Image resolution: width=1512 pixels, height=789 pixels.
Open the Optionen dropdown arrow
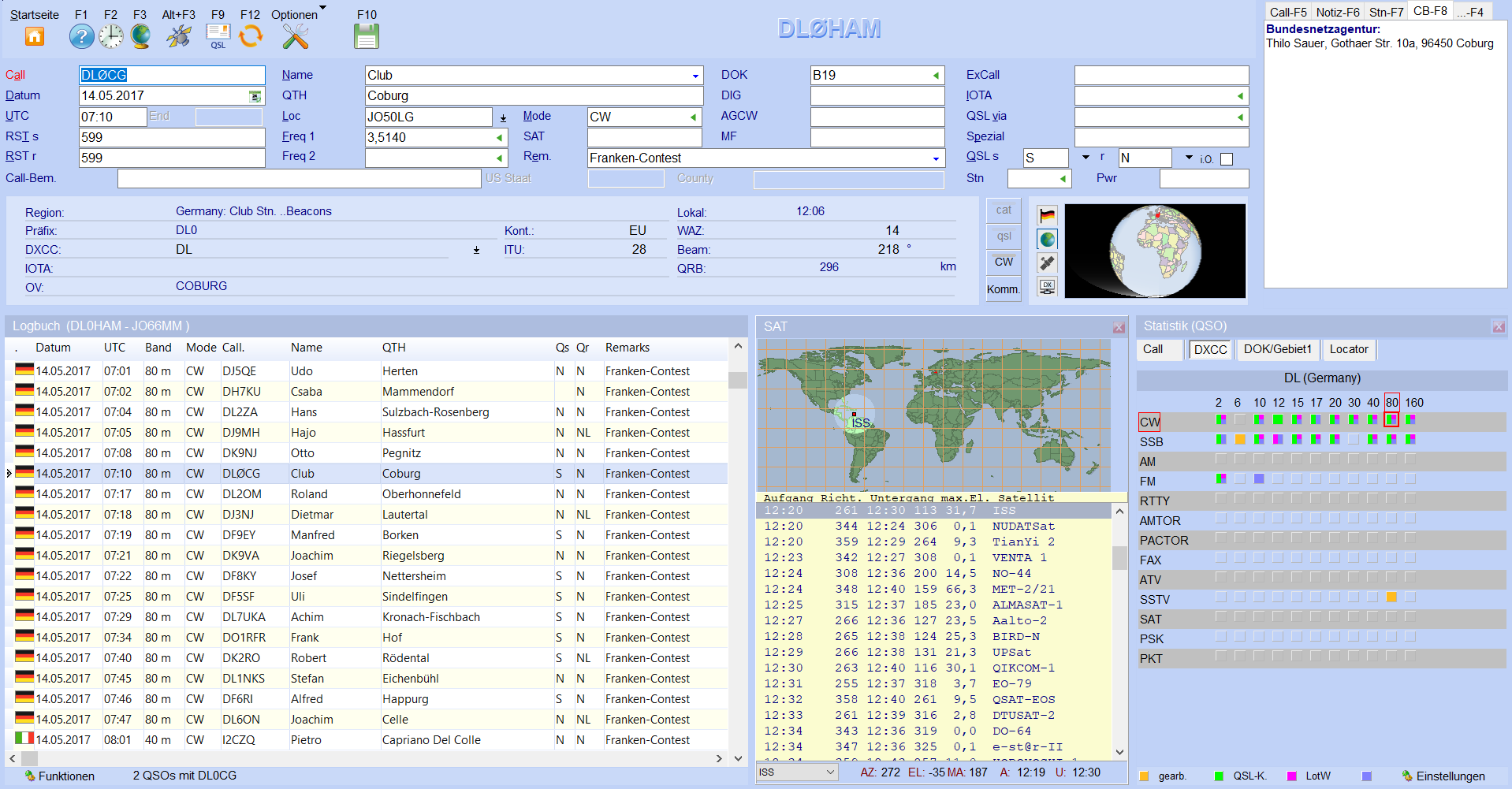coord(322,8)
